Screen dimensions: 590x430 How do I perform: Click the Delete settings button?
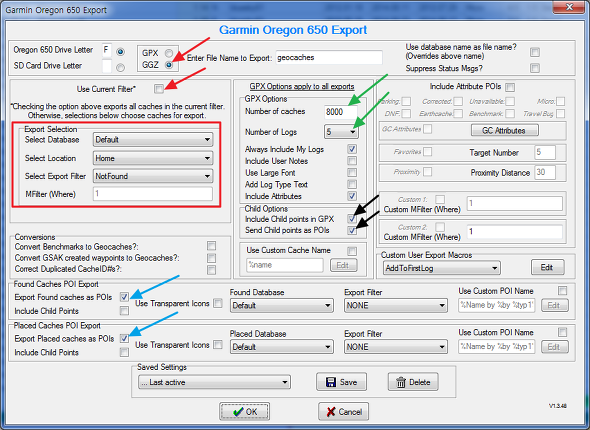(x=413, y=382)
